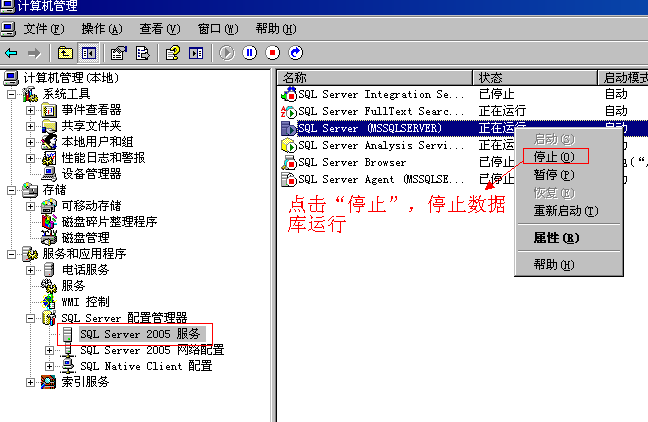Toggle the show/hide console tree icon
This screenshot has width=648, height=422.
(x=88, y=53)
